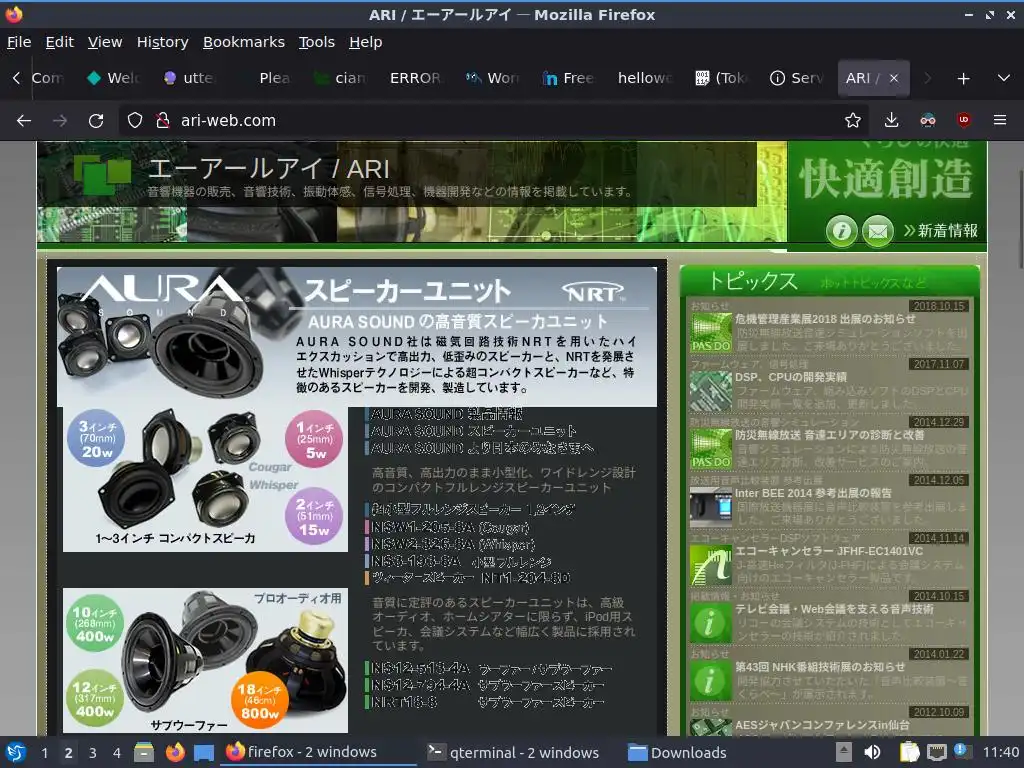Open 新着情報 link in header
Image resolution: width=1024 pixels, height=768 pixels.
pyautogui.click(x=940, y=231)
